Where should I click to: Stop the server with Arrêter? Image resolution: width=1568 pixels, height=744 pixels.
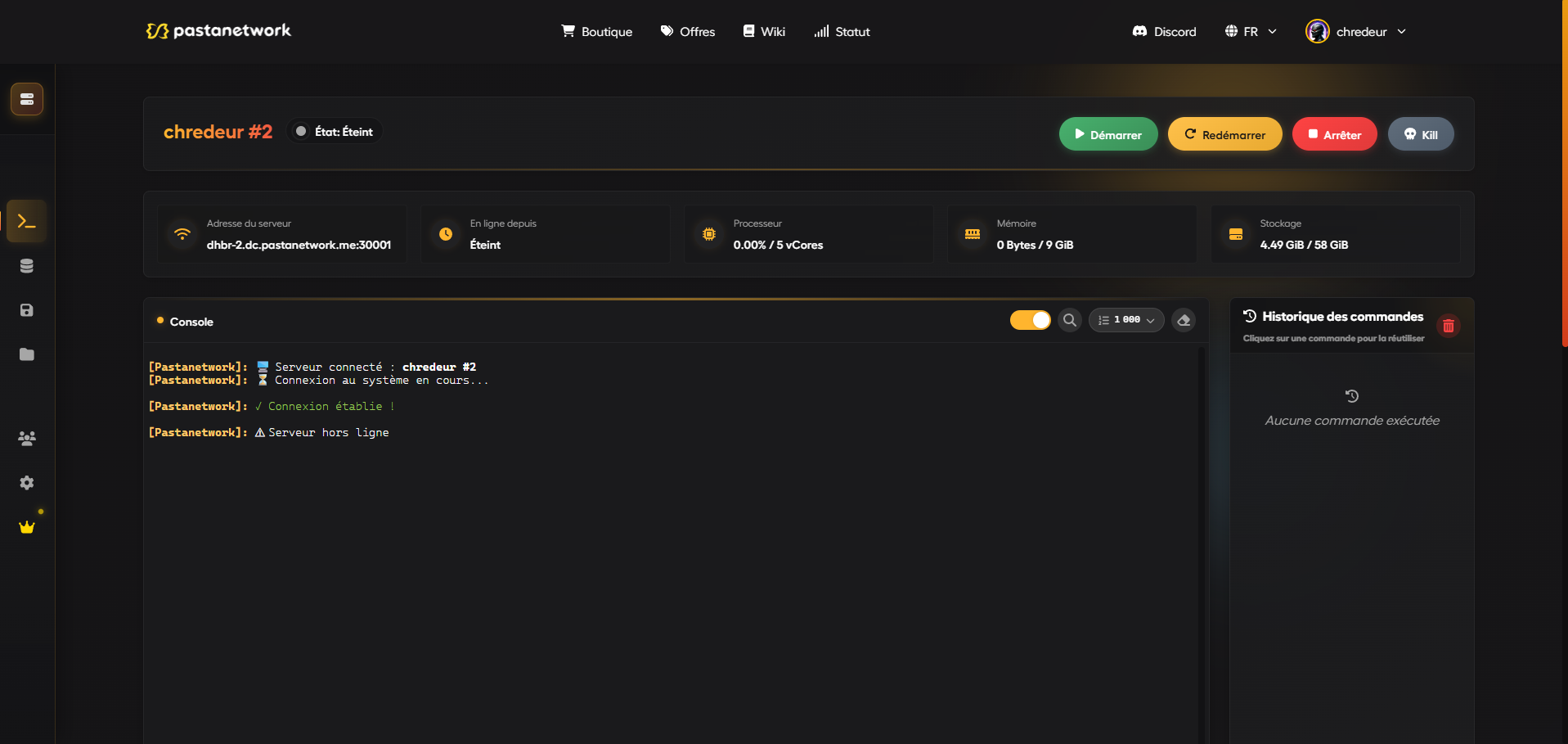coord(1335,134)
